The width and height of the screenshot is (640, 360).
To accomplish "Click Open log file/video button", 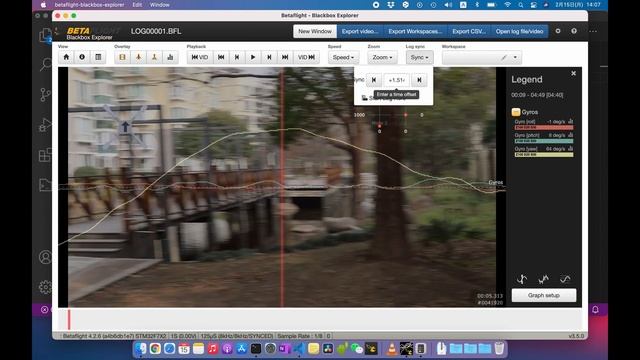I will 519,31.
